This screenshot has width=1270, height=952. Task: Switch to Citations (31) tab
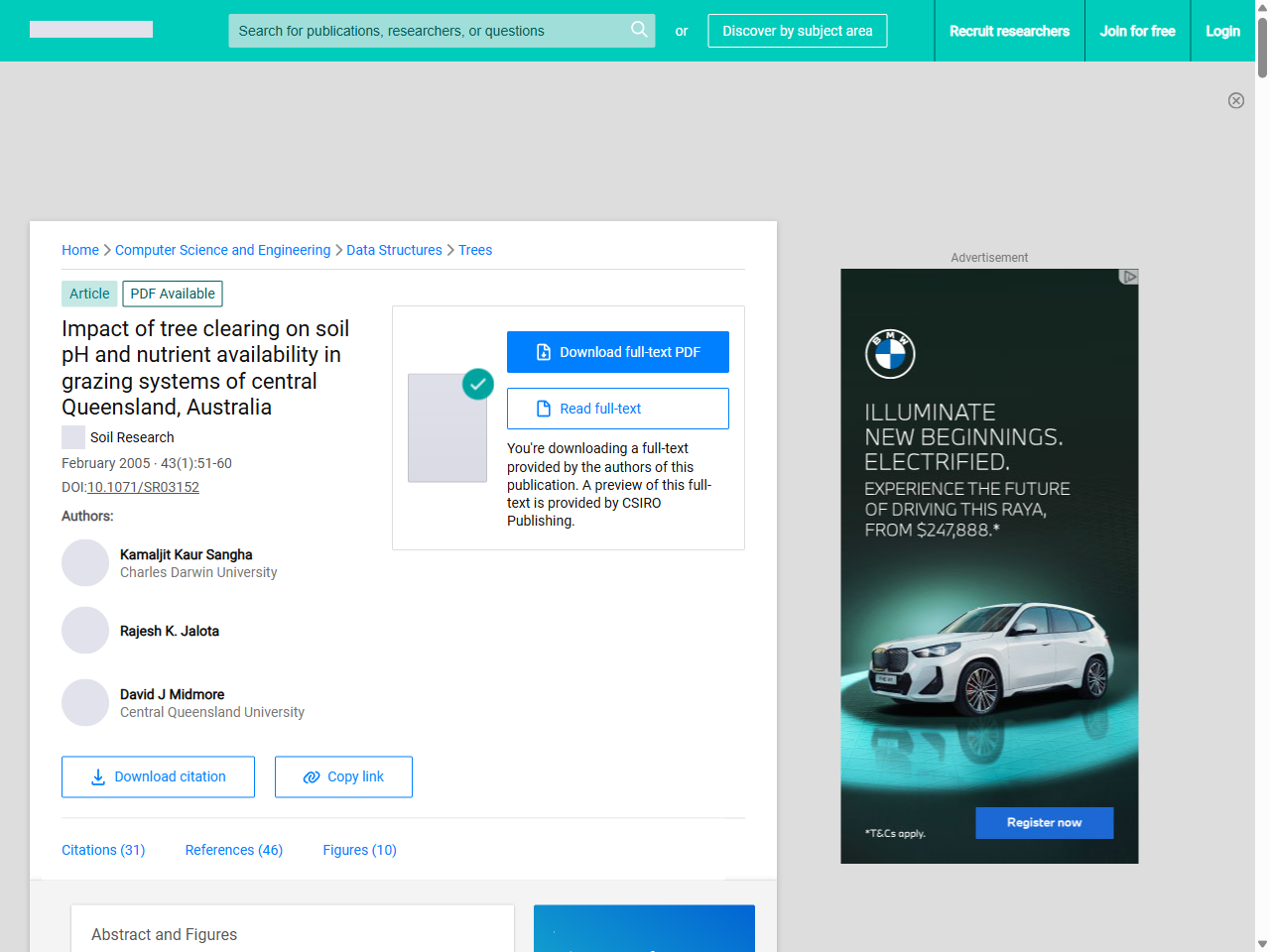(x=103, y=850)
